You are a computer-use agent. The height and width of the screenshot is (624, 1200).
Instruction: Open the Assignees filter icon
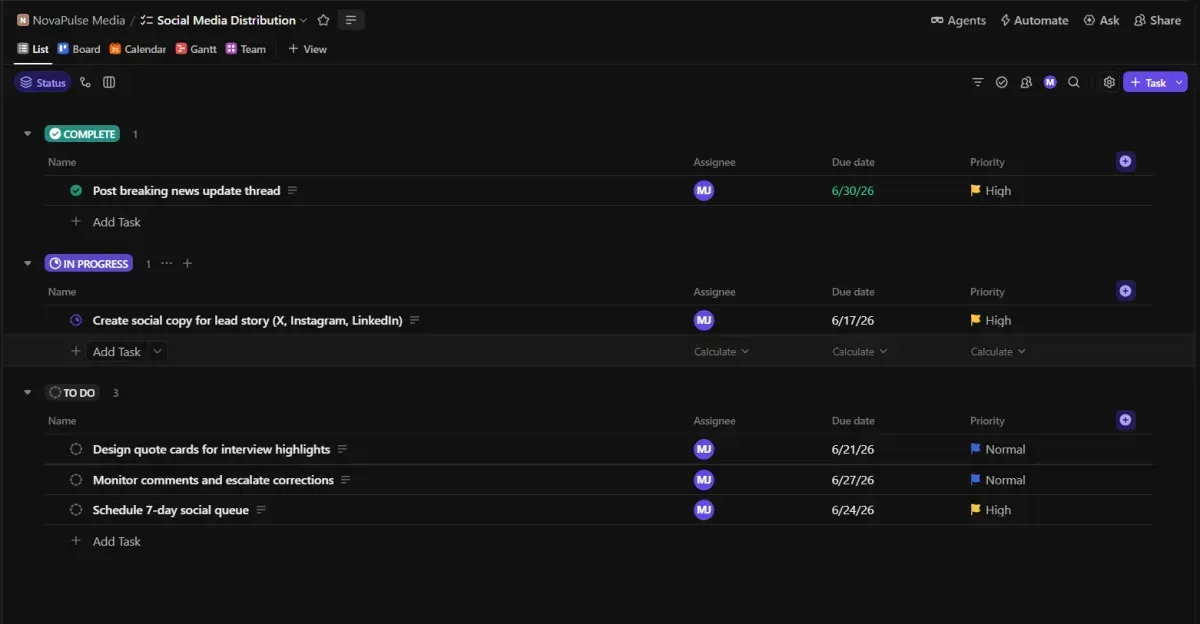(x=1026, y=83)
